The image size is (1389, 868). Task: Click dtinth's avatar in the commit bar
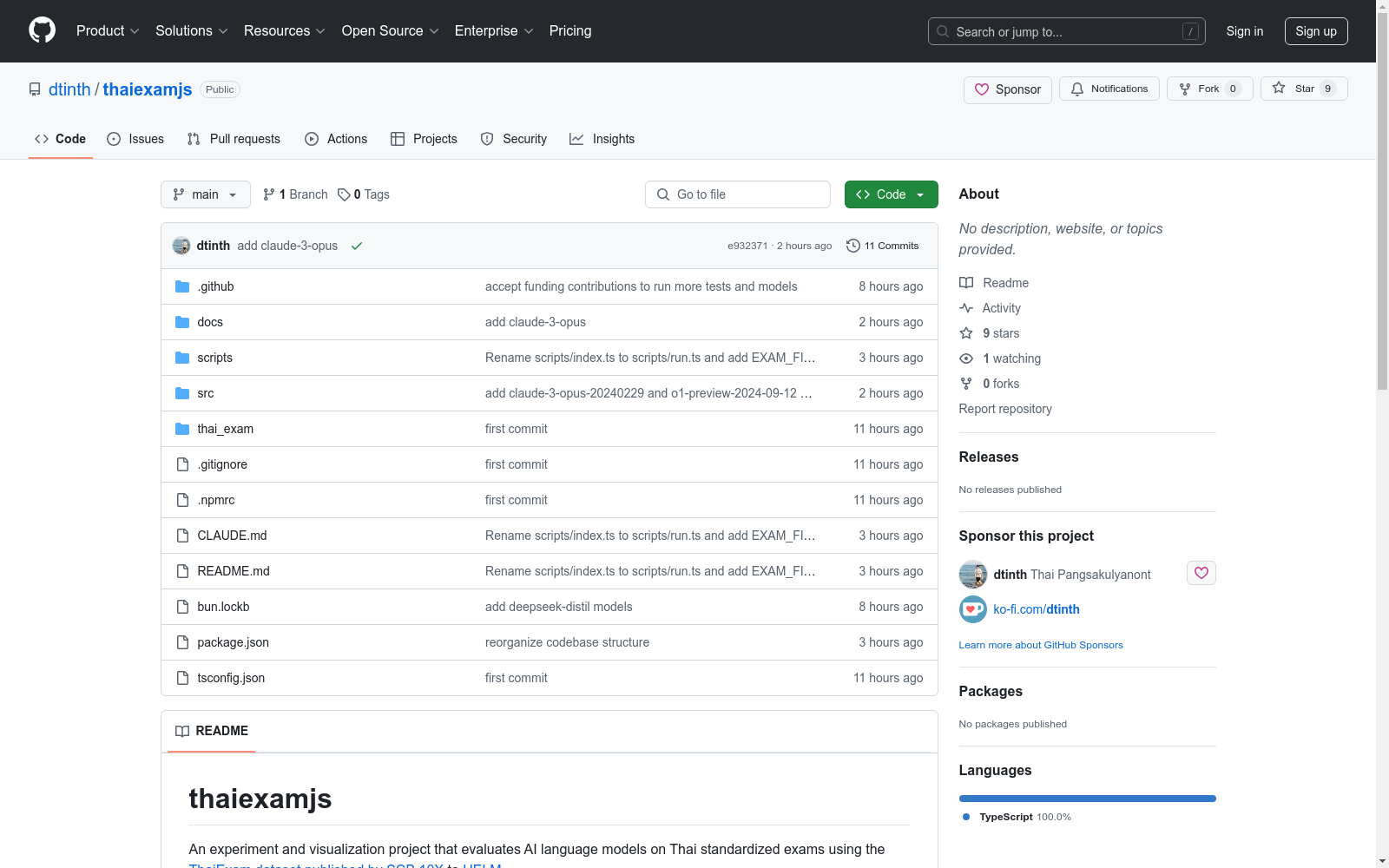click(x=181, y=246)
